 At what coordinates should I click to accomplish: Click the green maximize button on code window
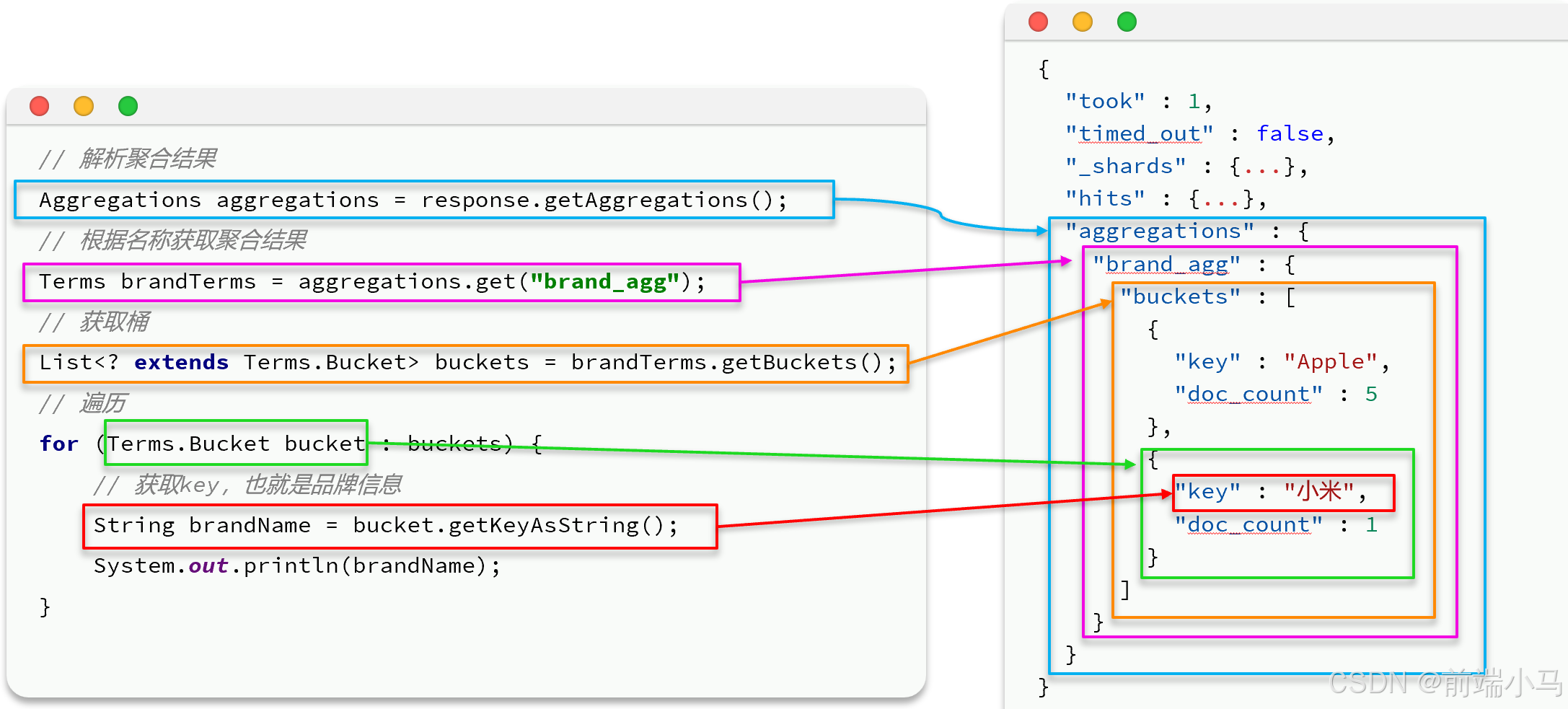(x=128, y=106)
